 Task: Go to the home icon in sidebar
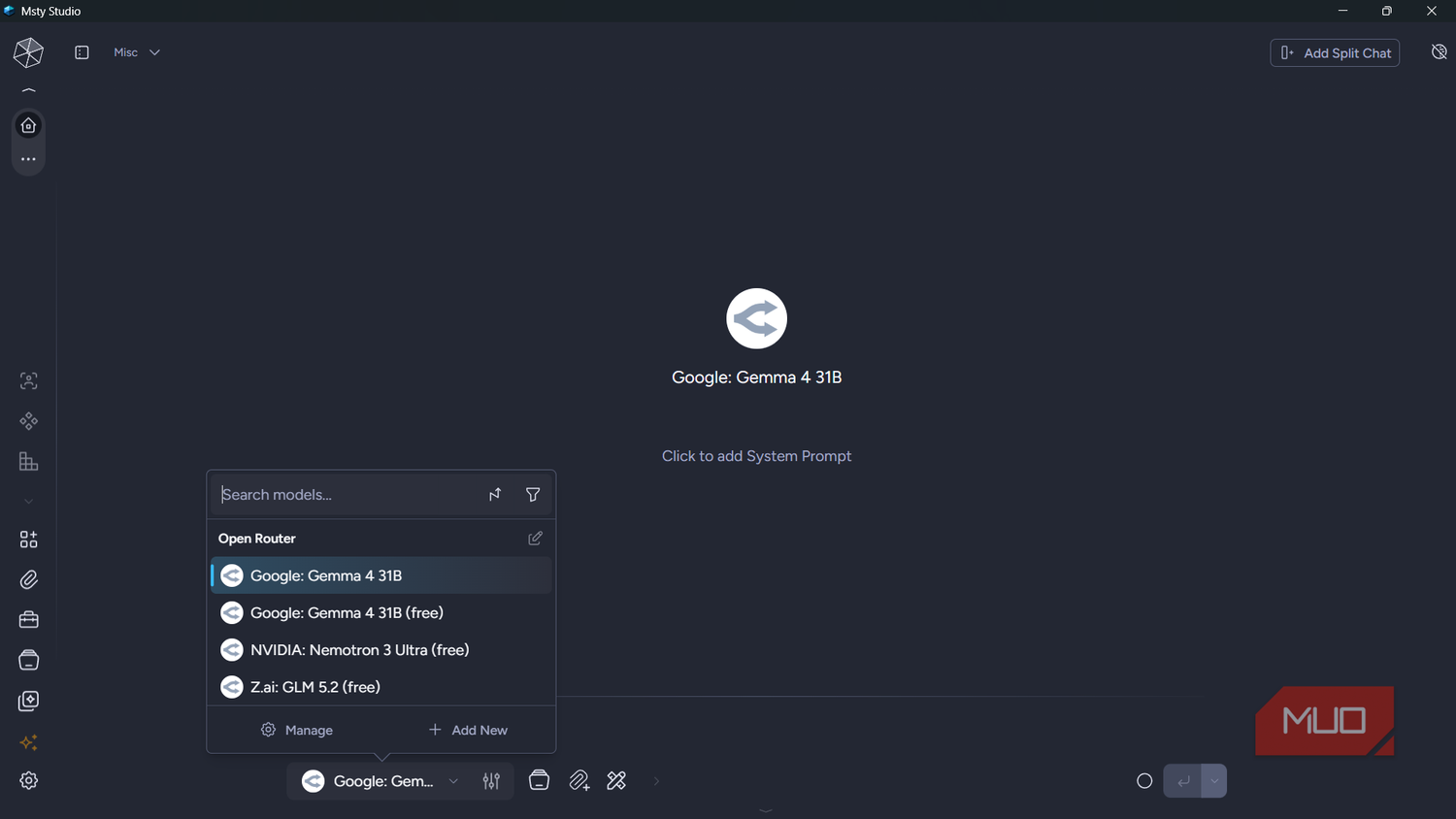[28, 125]
